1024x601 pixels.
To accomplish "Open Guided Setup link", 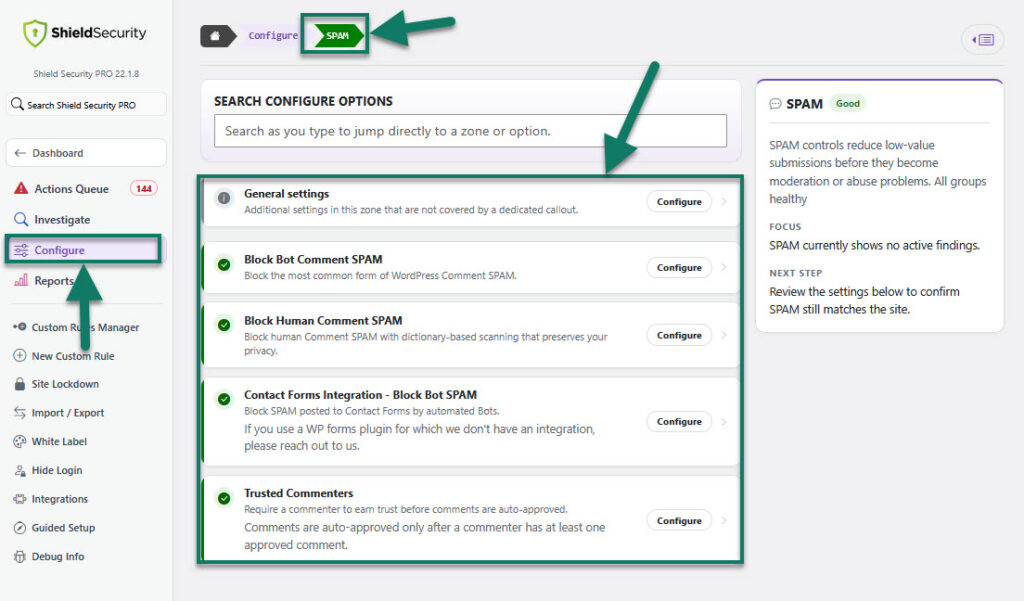I will [63, 528].
